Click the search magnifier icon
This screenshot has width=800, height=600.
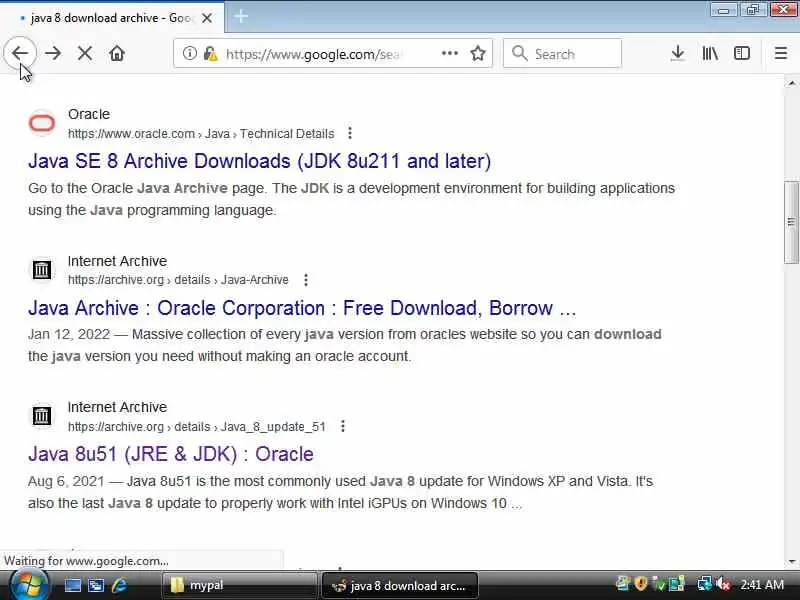pos(519,53)
